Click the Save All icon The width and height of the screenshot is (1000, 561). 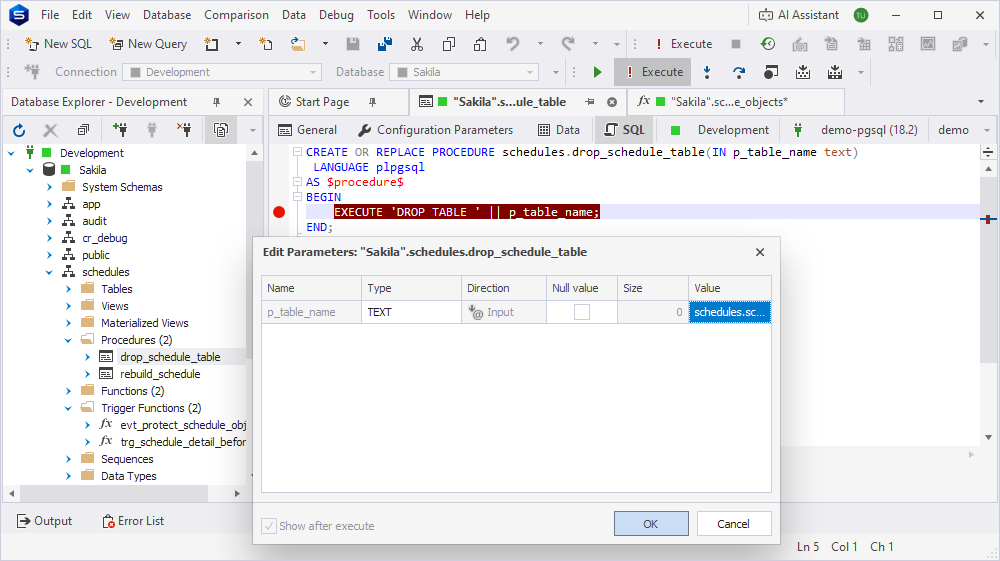click(385, 44)
